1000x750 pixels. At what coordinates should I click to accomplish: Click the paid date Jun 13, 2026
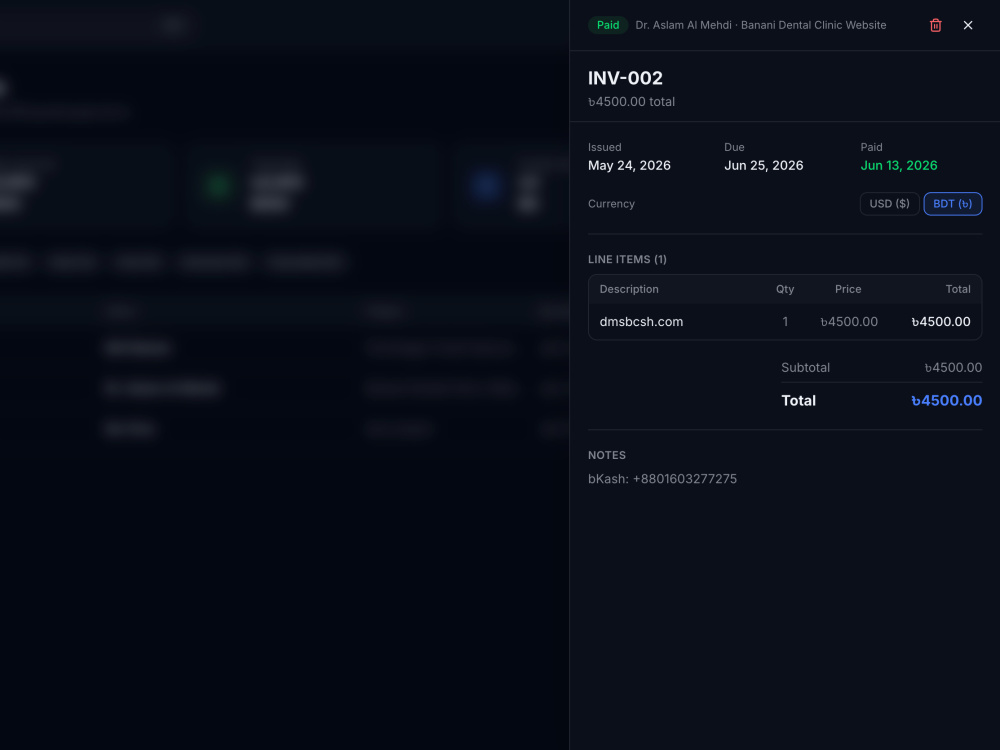click(x=899, y=165)
